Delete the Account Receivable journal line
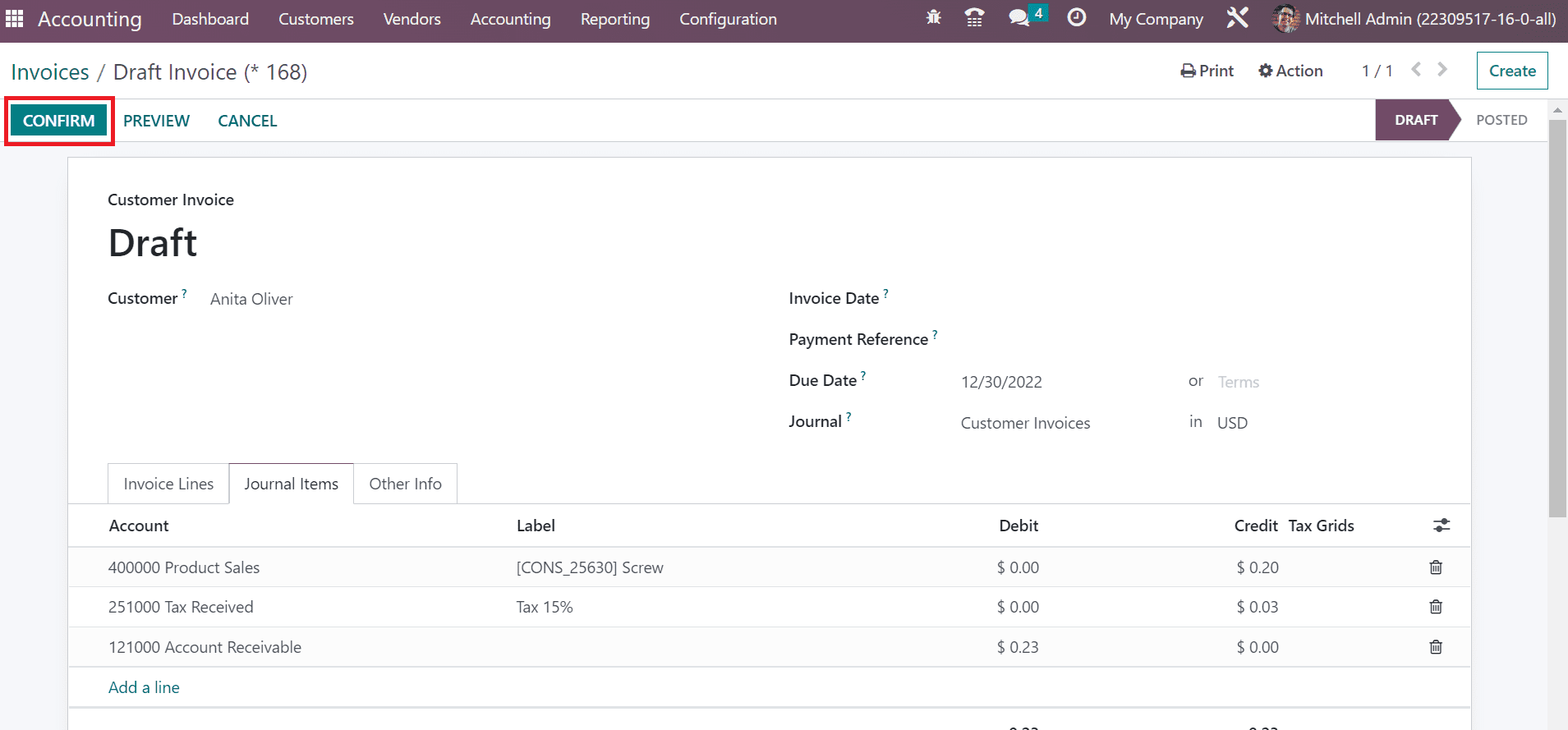 pos(1436,647)
